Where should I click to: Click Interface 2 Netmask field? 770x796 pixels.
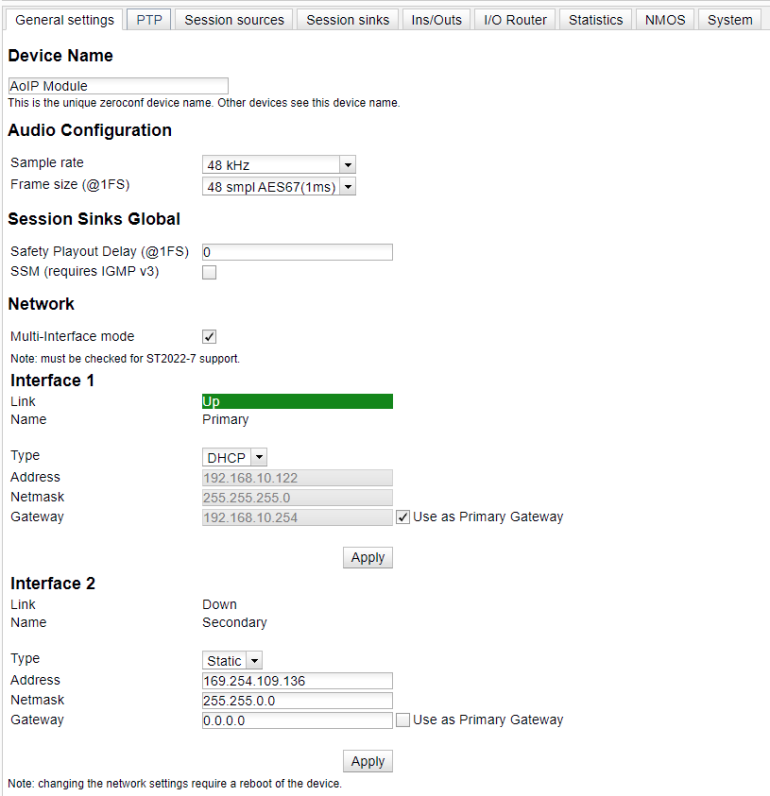[297, 701]
